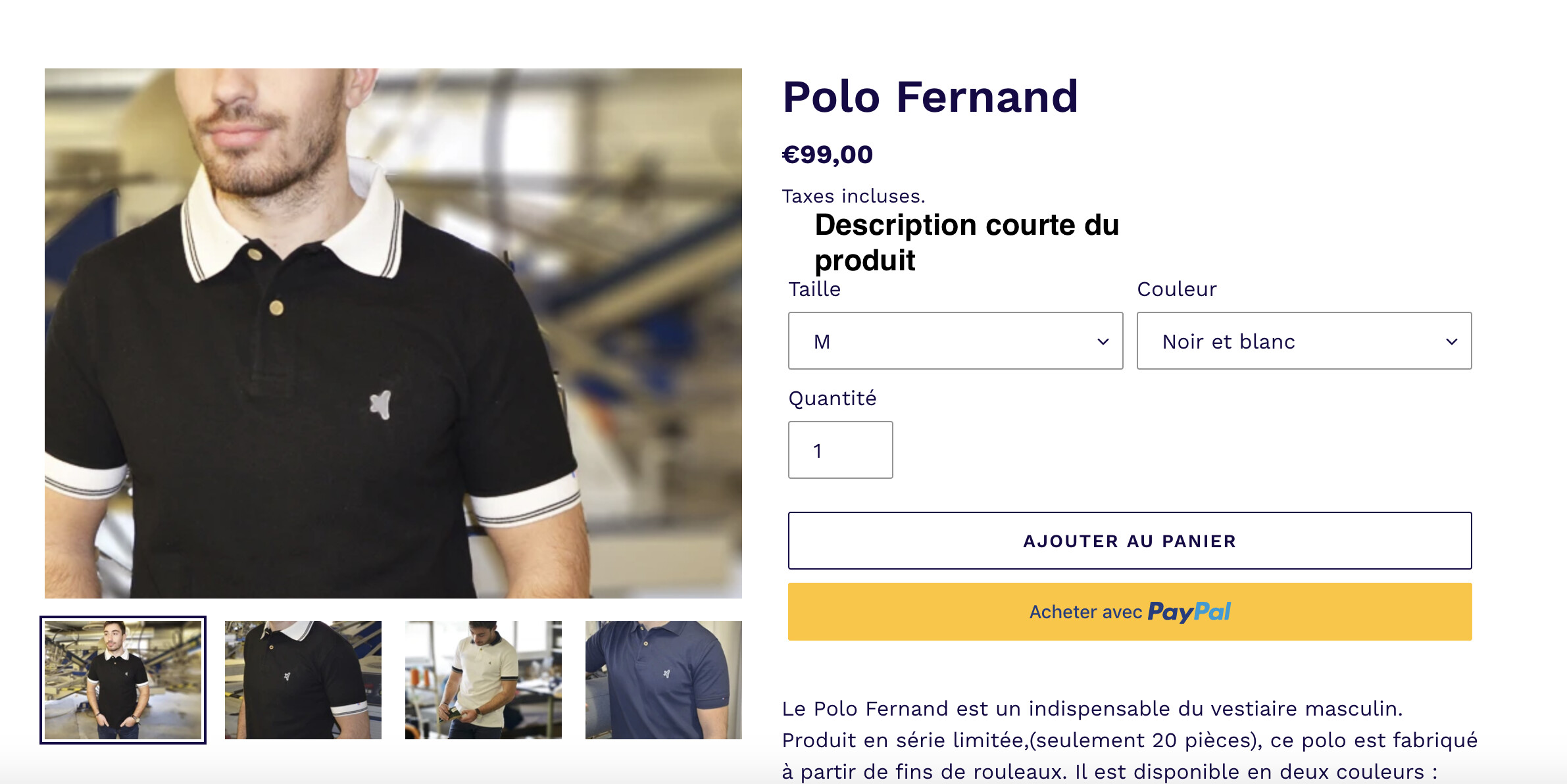Click the Quantité label
This screenshot has height=784, width=1567.
(x=832, y=399)
